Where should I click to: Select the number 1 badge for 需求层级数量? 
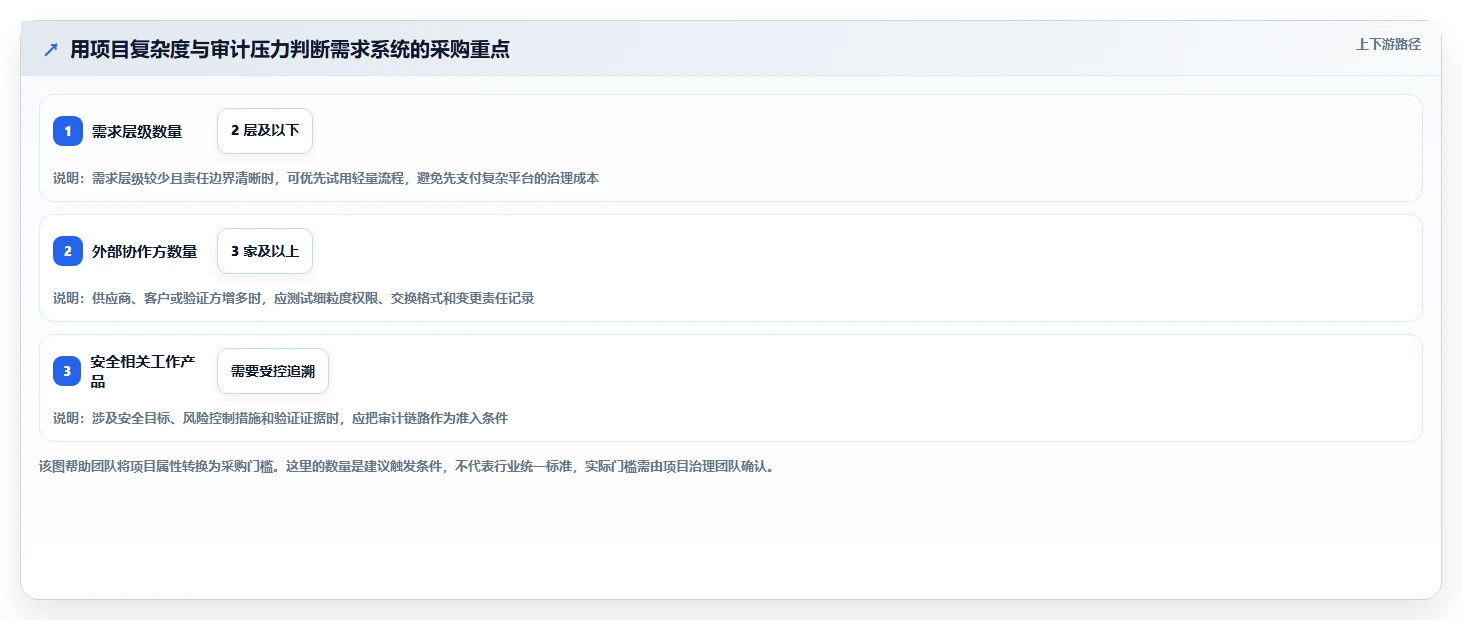(68, 131)
